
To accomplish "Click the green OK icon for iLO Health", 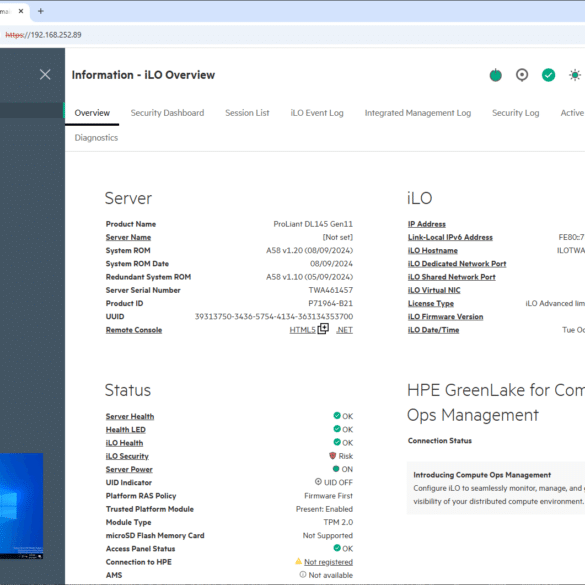I will click(x=337, y=442).
